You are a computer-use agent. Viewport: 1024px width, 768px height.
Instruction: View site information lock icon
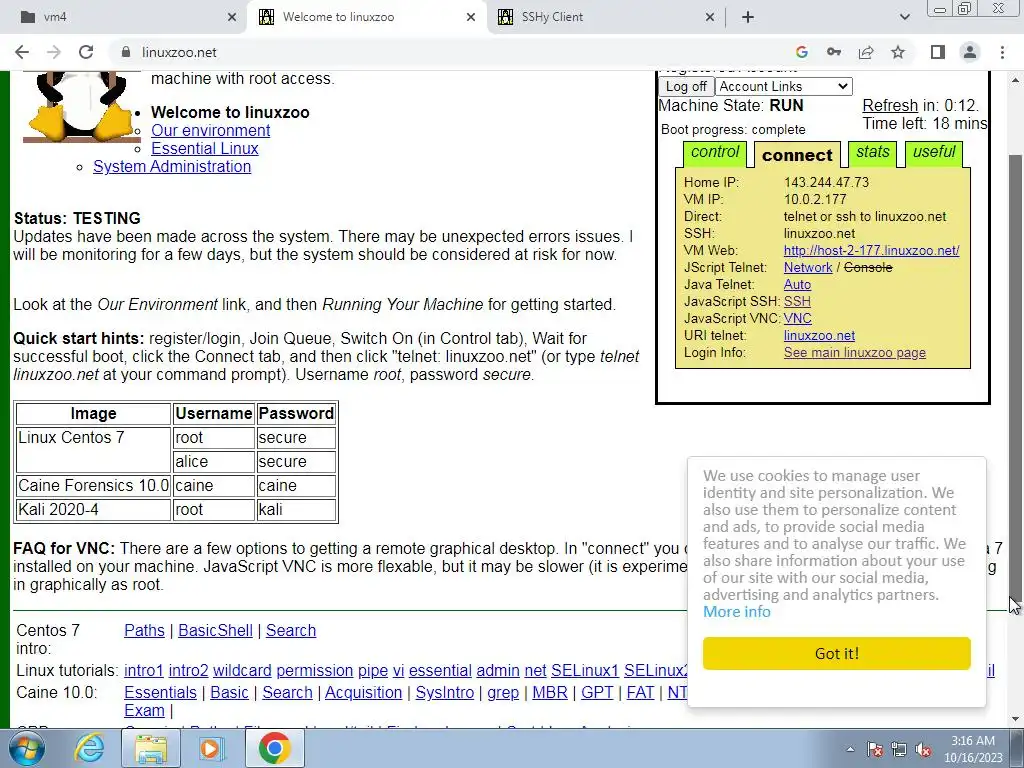[x=126, y=52]
